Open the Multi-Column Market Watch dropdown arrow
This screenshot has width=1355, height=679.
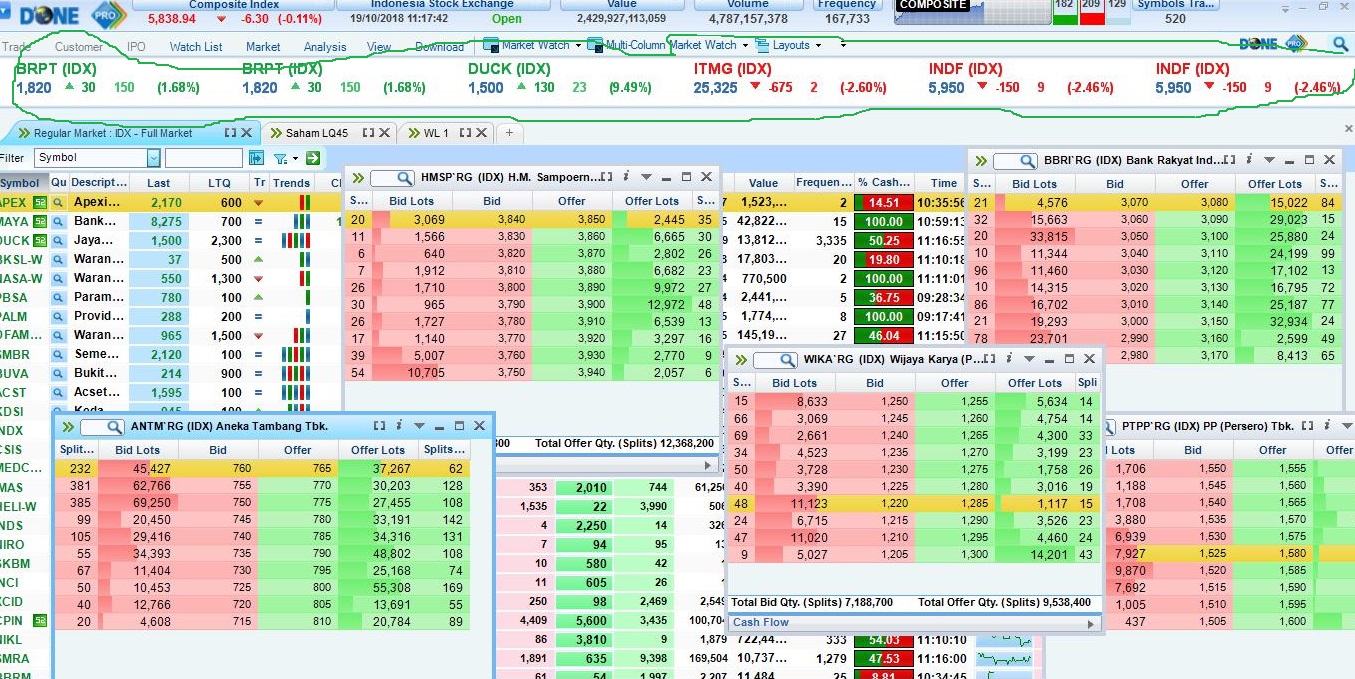click(745, 45)
